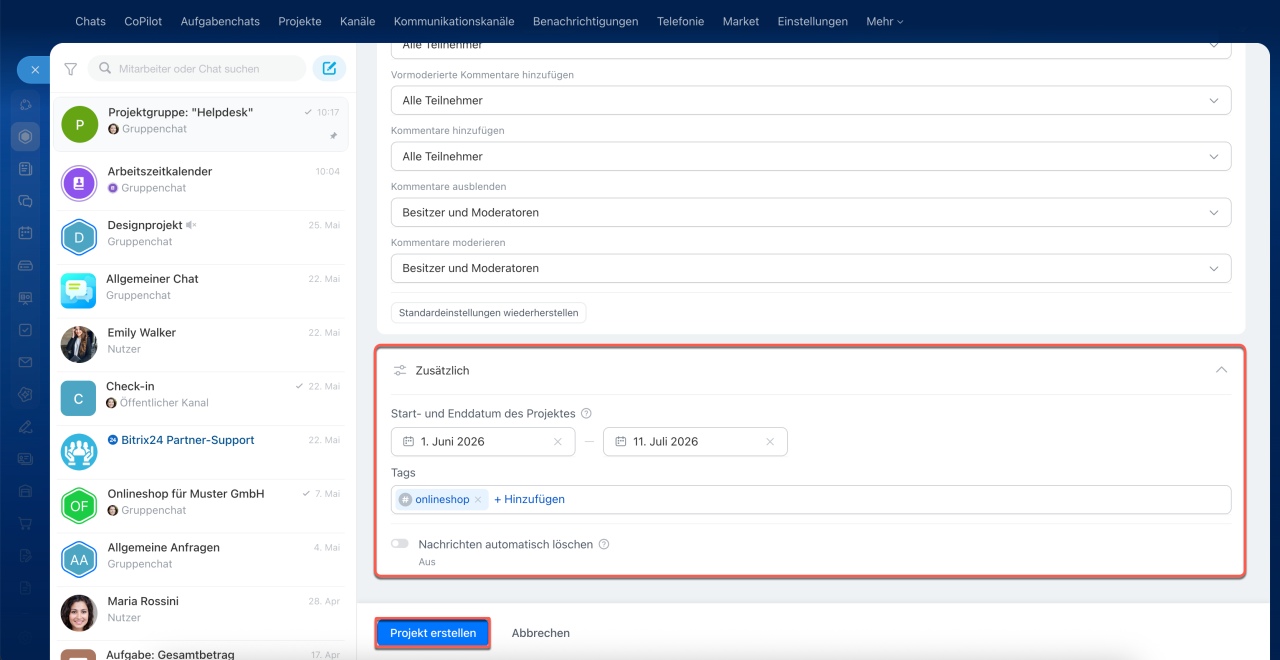Viewport: 1280px width, 660px height.
Task: Open the mail icon in left sidebar
Action: point(25,362)
